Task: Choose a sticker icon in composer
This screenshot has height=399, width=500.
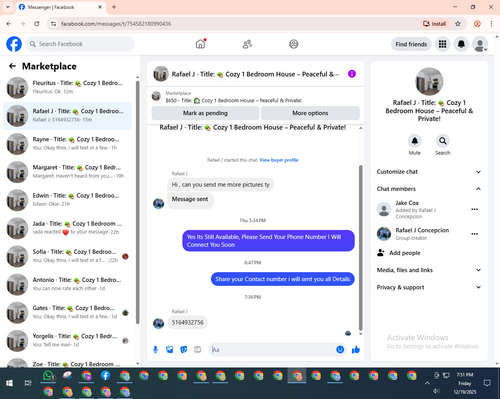Action: pyautogui.click(x=184, y=350)
